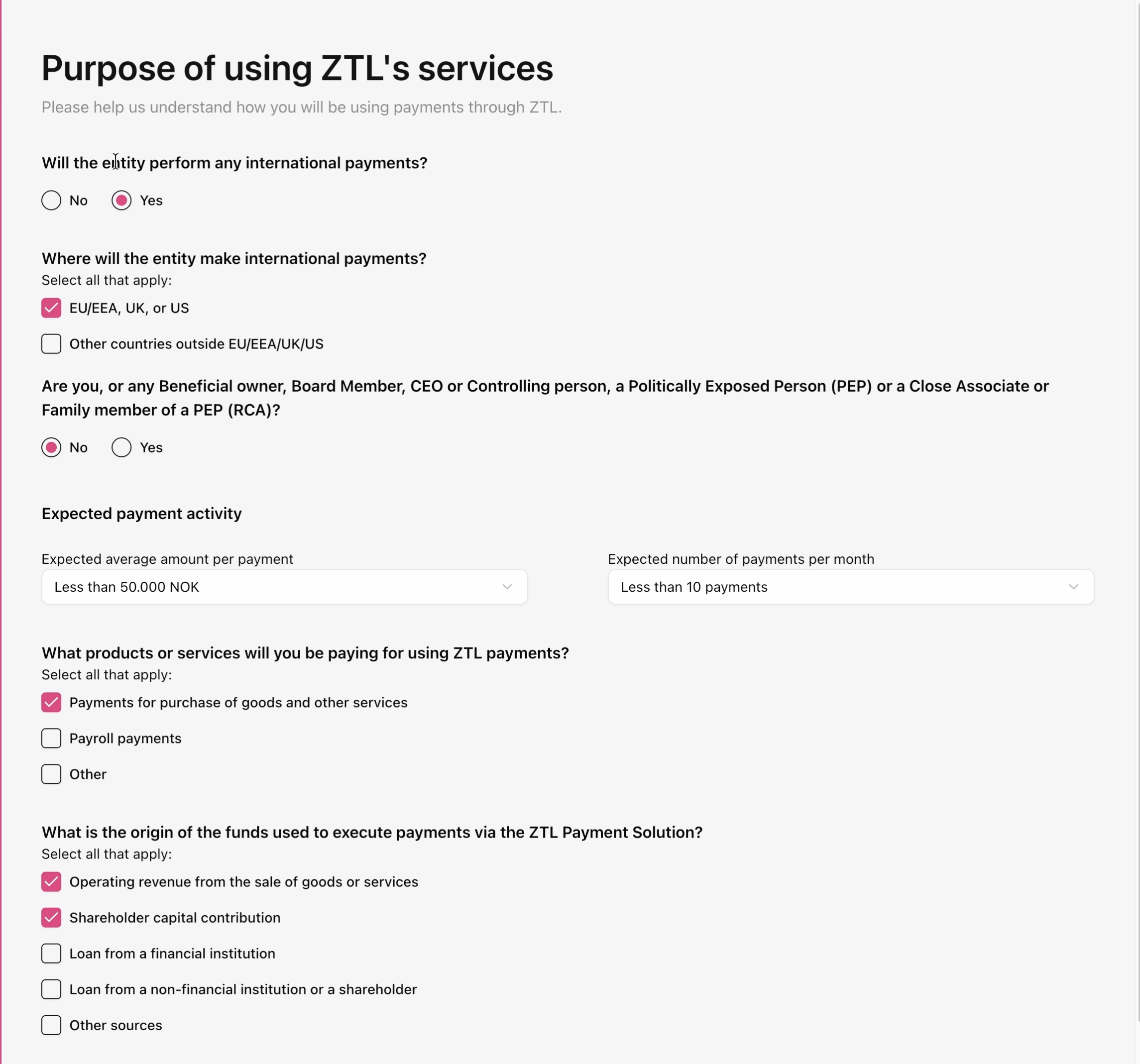Select Yes for the PEP question
This screenshot has height=1064, width=1140.
coord(121,448)
